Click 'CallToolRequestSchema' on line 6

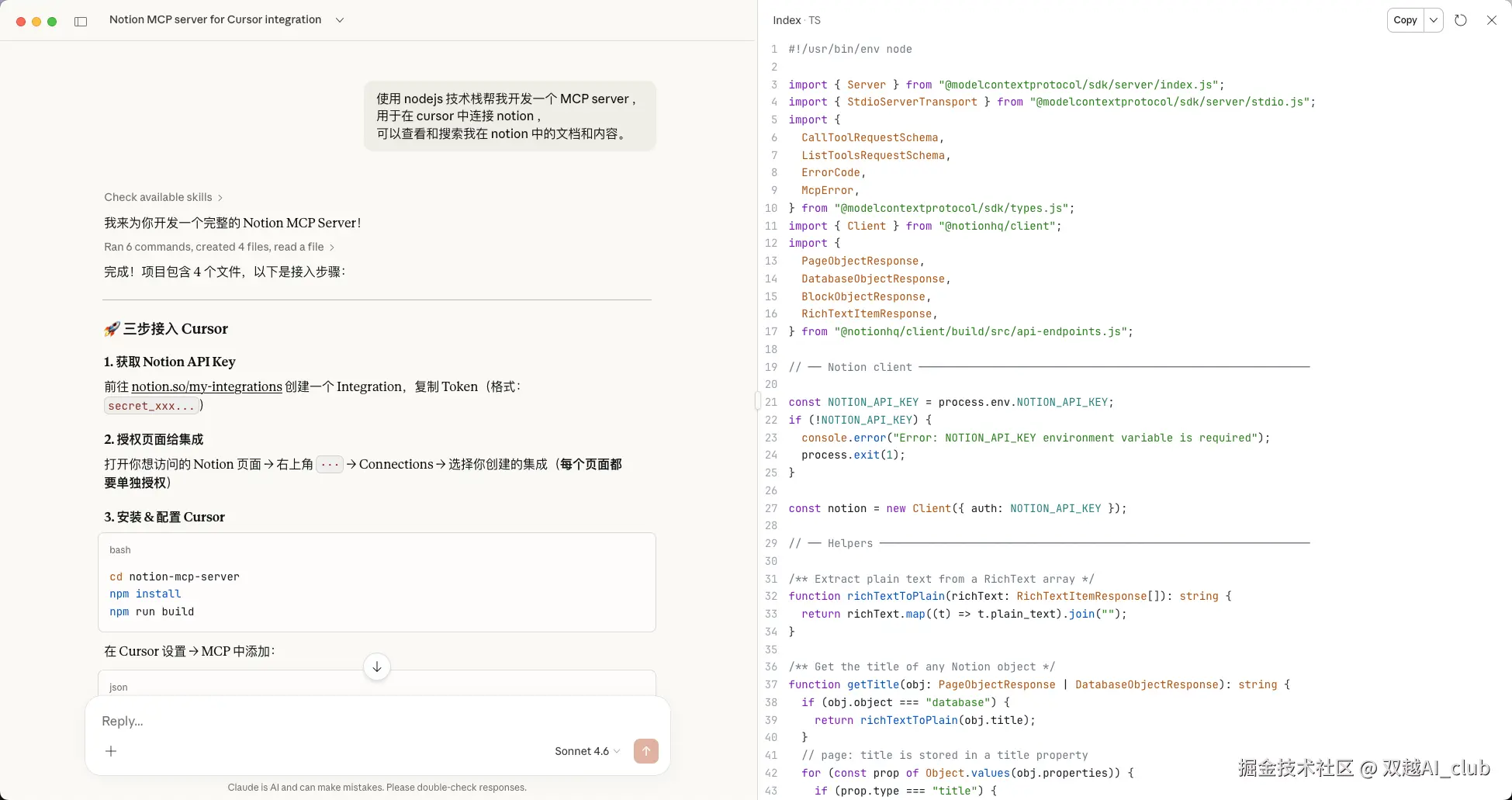pos(870,137)
